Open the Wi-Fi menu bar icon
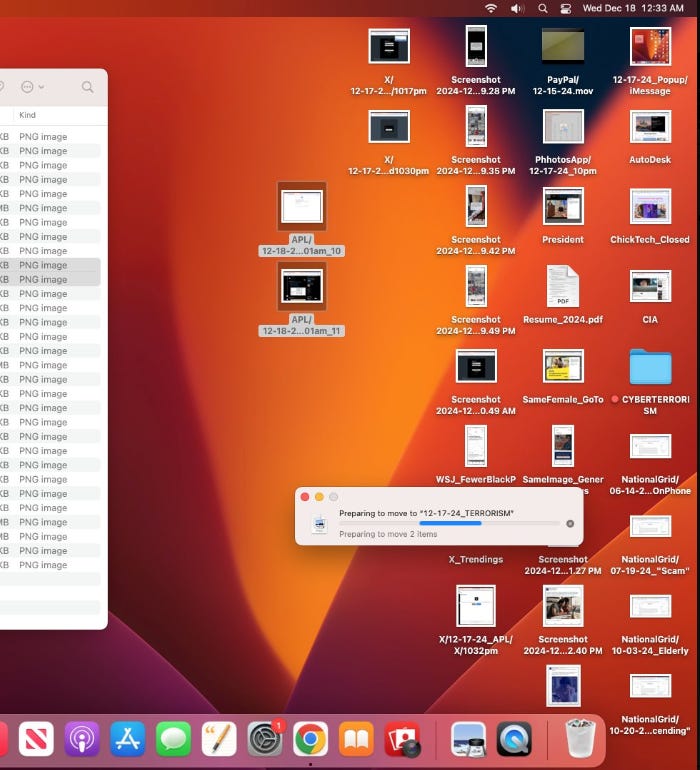 pos(490,8)
